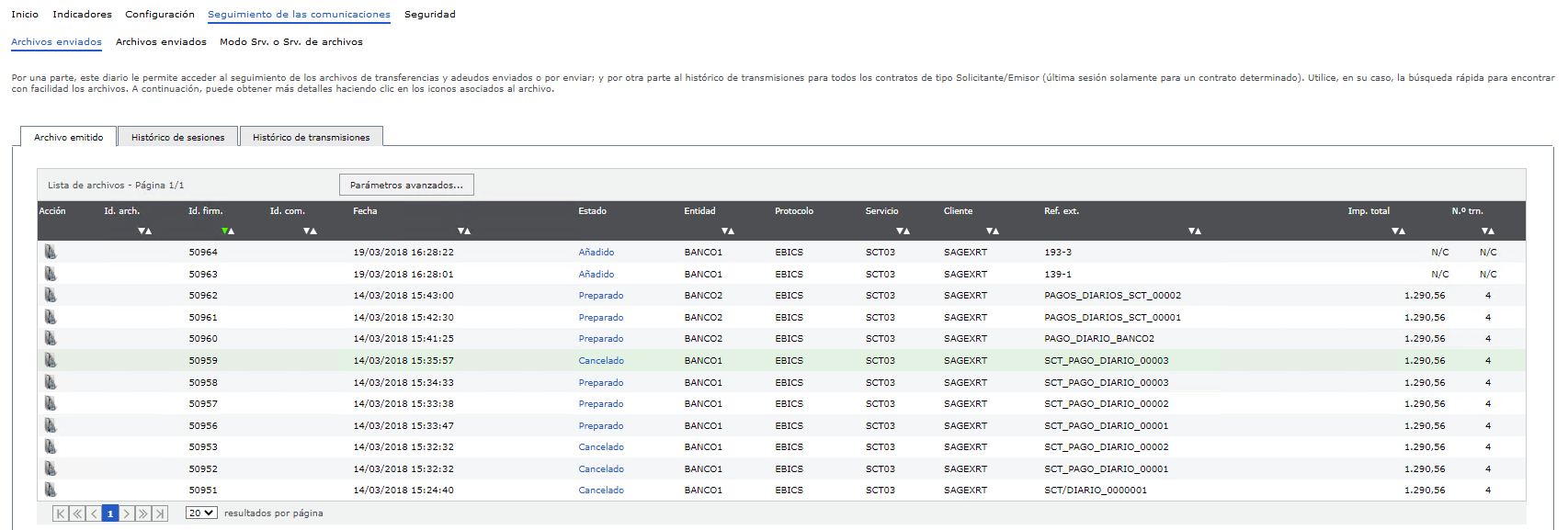Image resolution: width=1568 pixels, height=530 pixels.
Task: Go to the previous results page
Action: (94, 513)
